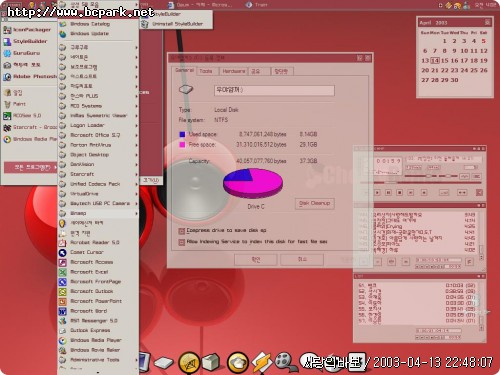Click the Disk Cleanup button
The image size is (500, 375).
314,203
